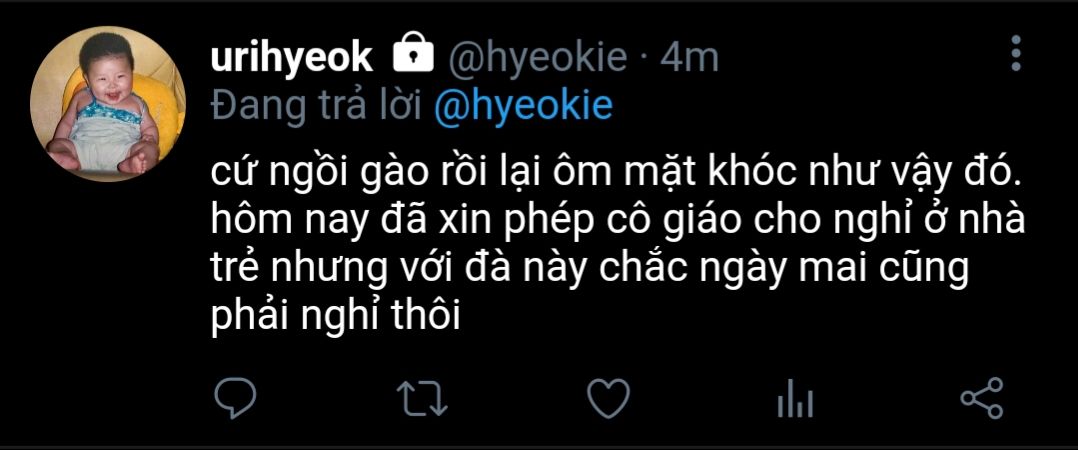Tap last tweet line 'phải nghỉ thôi'
The width and height of the screenshot is (1078, 450).
(x=334, y=315)
